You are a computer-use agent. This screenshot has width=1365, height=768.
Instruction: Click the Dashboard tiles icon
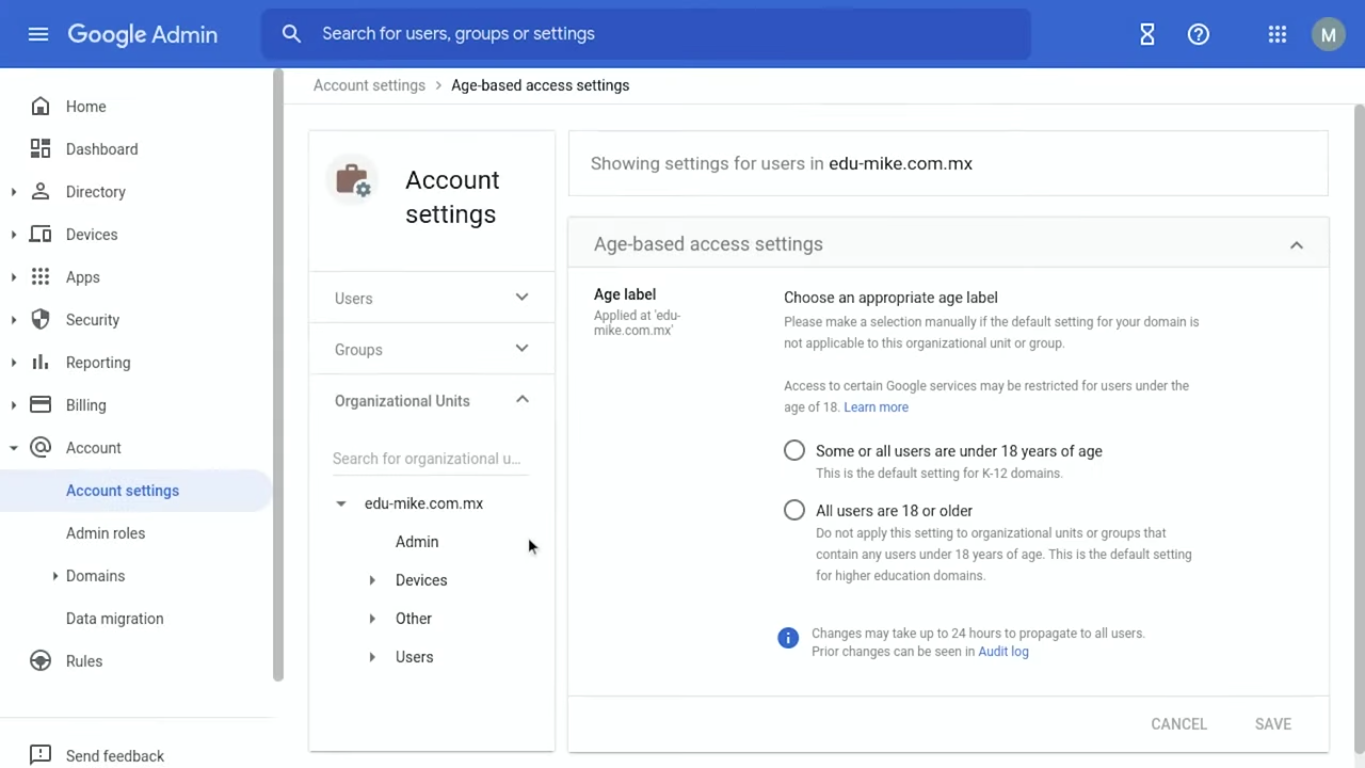coord(40,149)
